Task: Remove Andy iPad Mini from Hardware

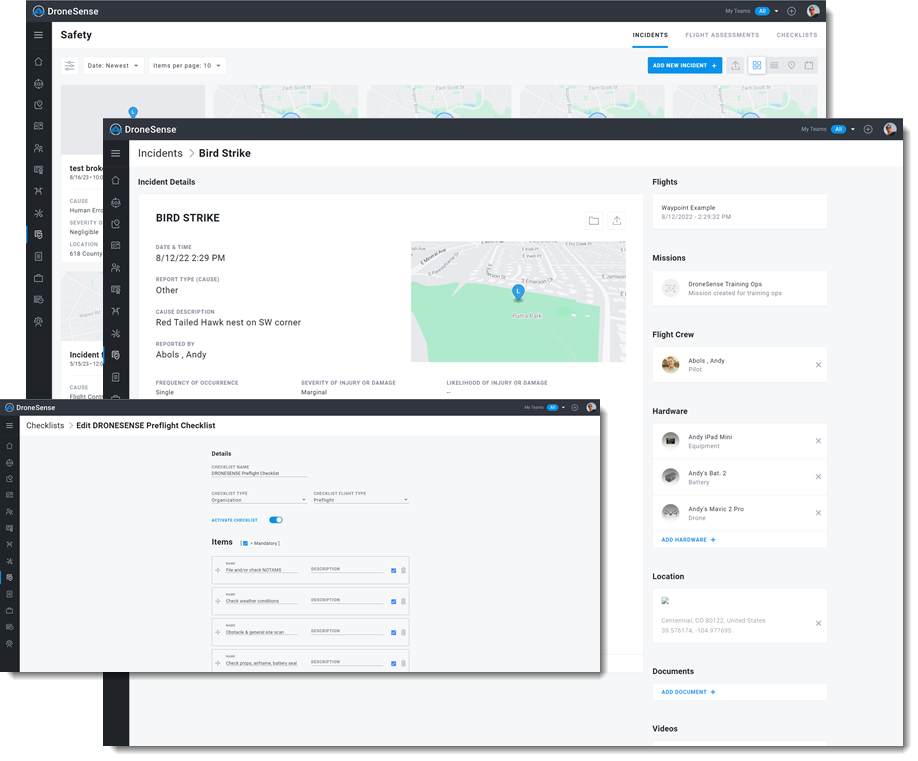Action: (x=818, y=441)
